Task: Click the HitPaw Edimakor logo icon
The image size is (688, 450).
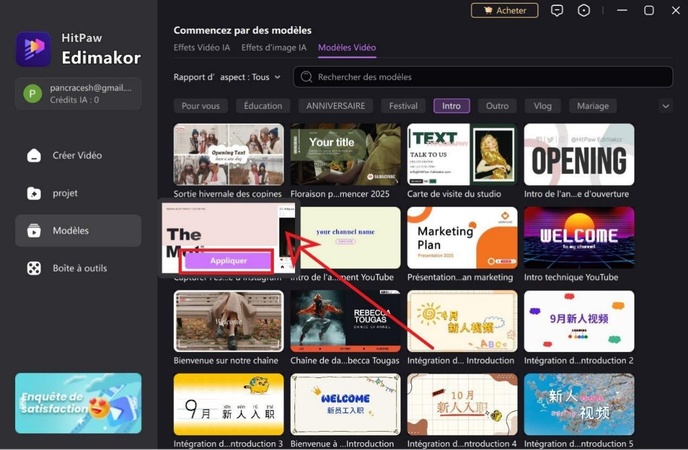Action: (x=33, y=49)
